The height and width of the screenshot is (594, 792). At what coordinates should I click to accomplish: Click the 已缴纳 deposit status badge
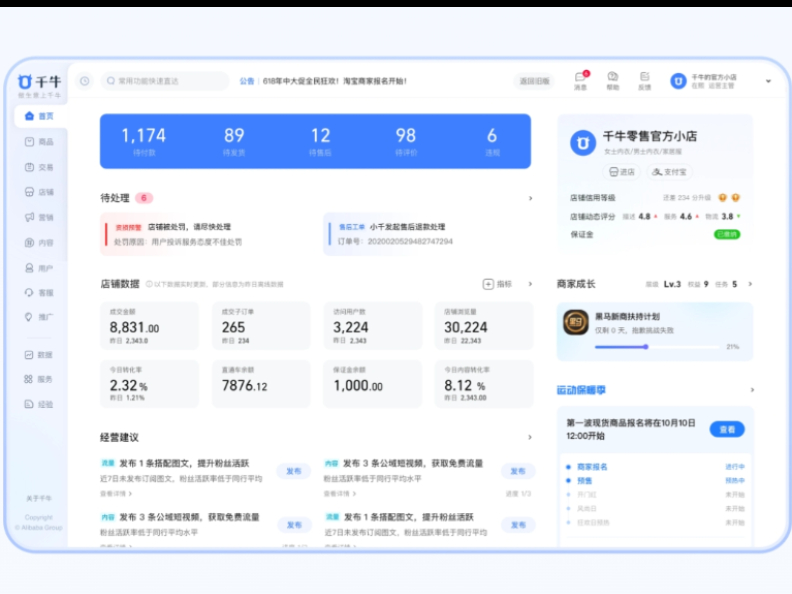pos(727,234)
